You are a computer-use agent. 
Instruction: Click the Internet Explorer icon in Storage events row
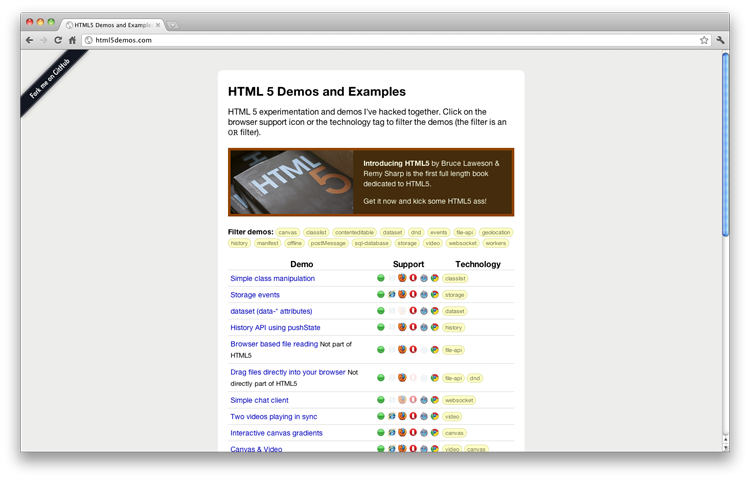392,294
